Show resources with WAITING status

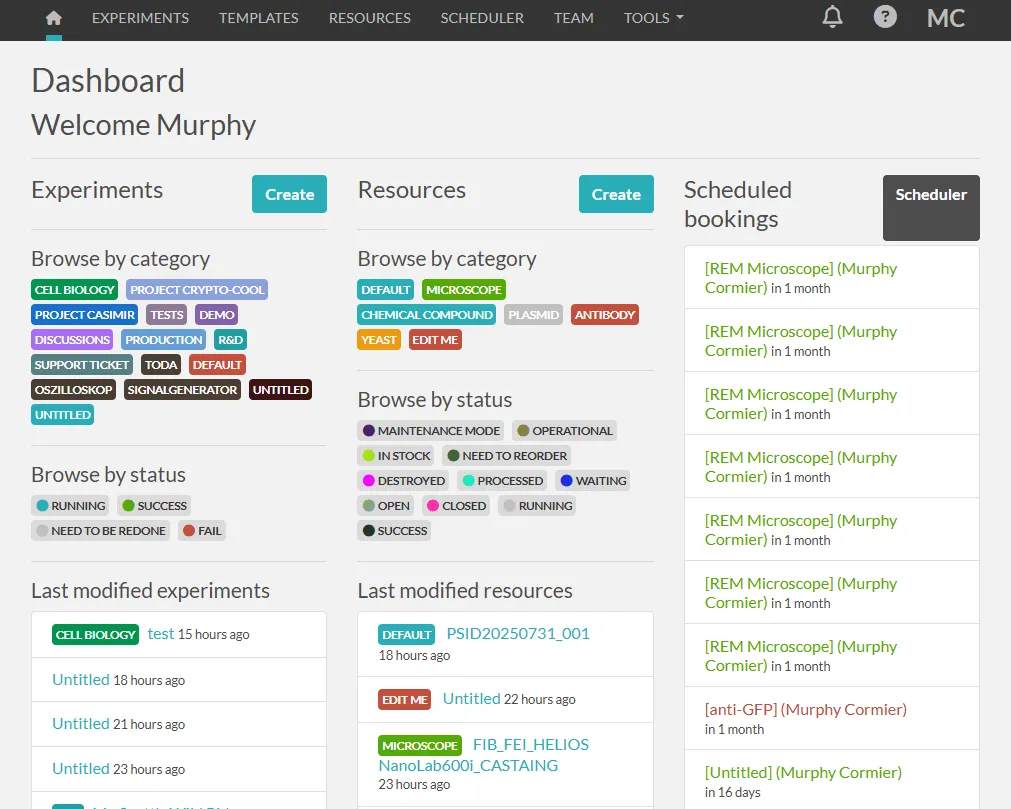coord(593,481)
